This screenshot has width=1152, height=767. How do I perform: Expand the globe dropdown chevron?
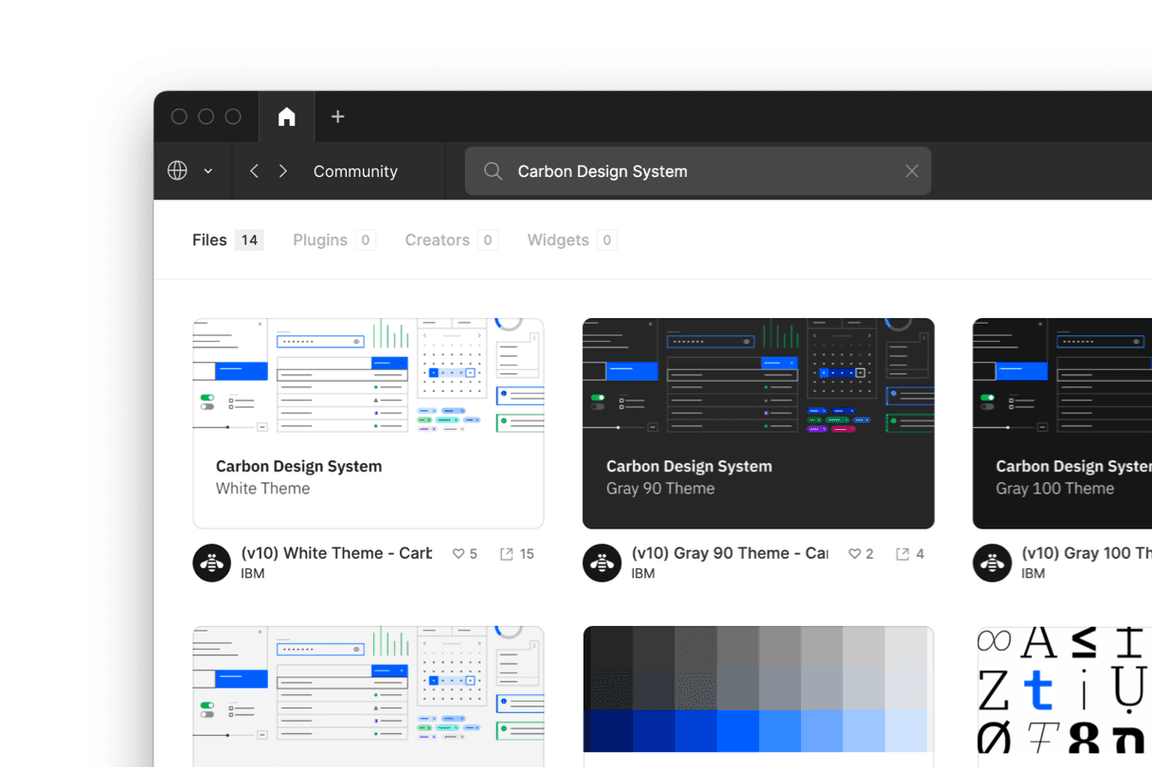pos(208,171)
